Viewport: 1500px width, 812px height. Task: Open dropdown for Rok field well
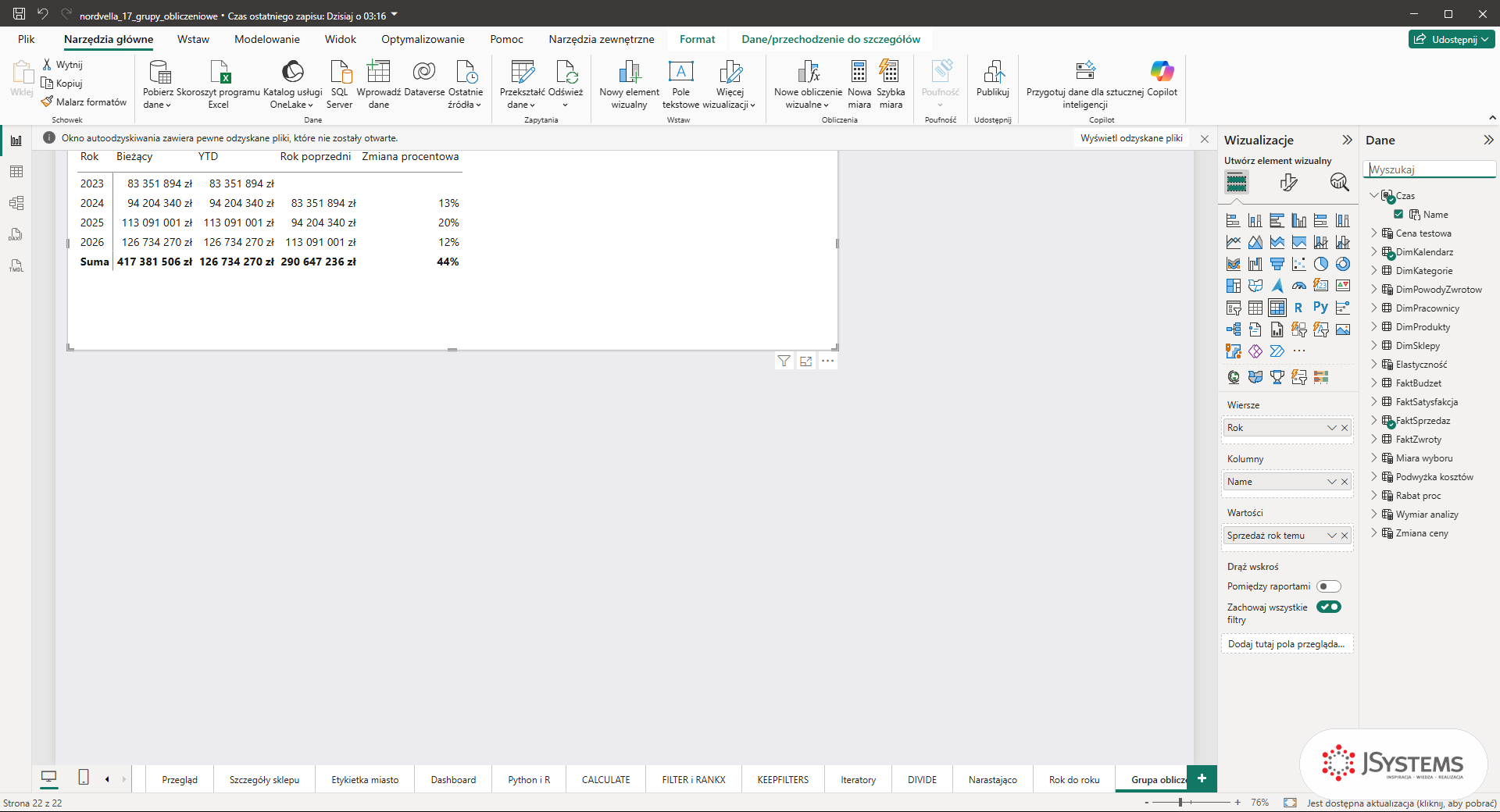(x=1332, y=428)
